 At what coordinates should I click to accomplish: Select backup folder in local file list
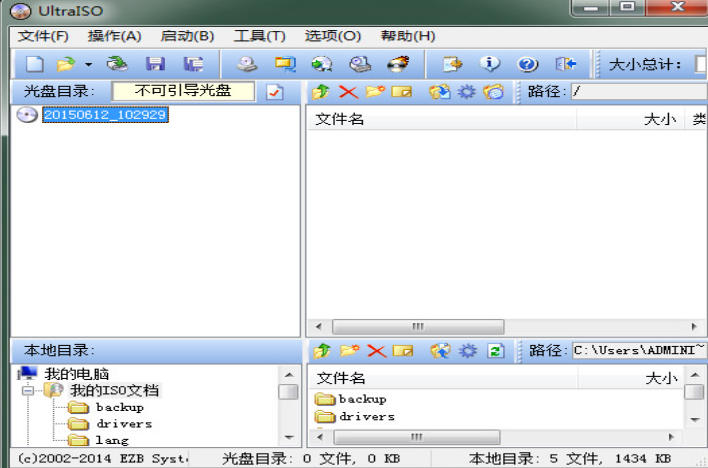coord(363,399)
